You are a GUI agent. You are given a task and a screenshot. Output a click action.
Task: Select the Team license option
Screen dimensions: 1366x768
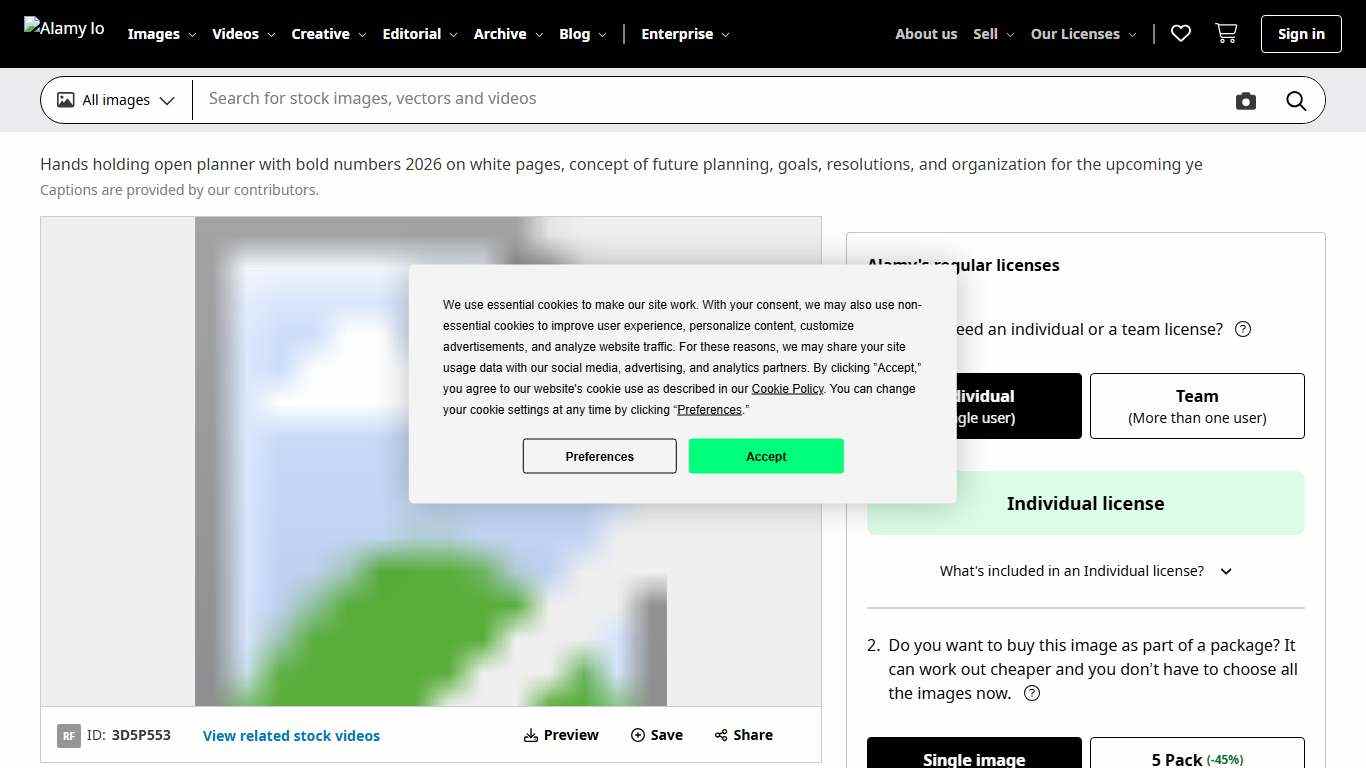tap(1196, 406)
